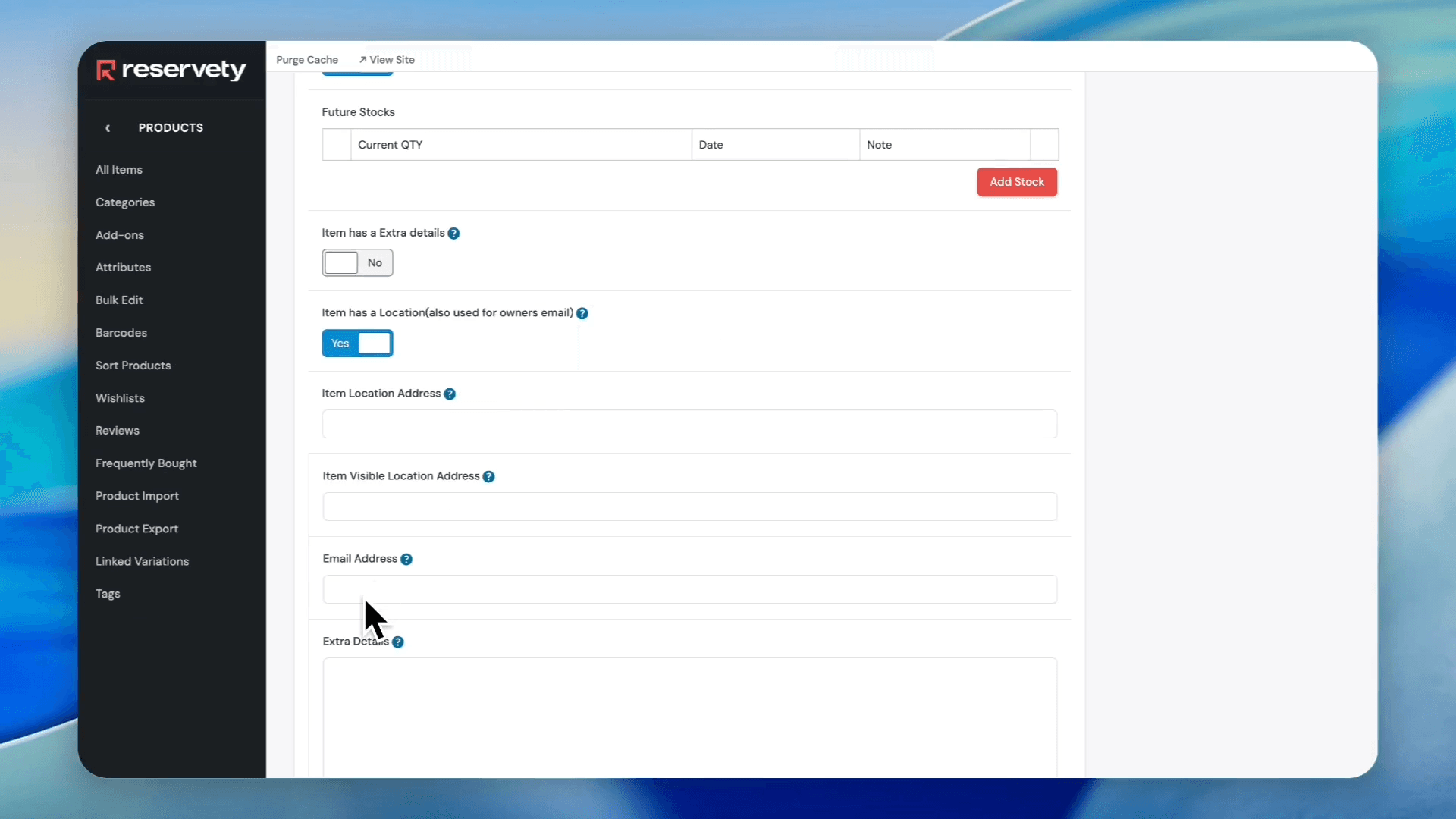Open Product Export
This screenshot has width=1456, height=819.
(136, 529)
